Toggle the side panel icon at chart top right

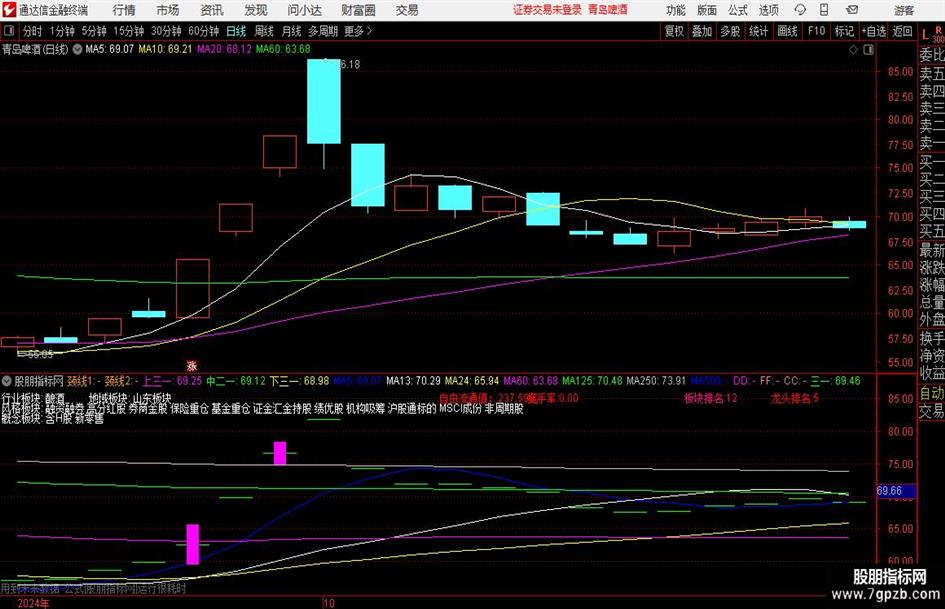[868, 50]
